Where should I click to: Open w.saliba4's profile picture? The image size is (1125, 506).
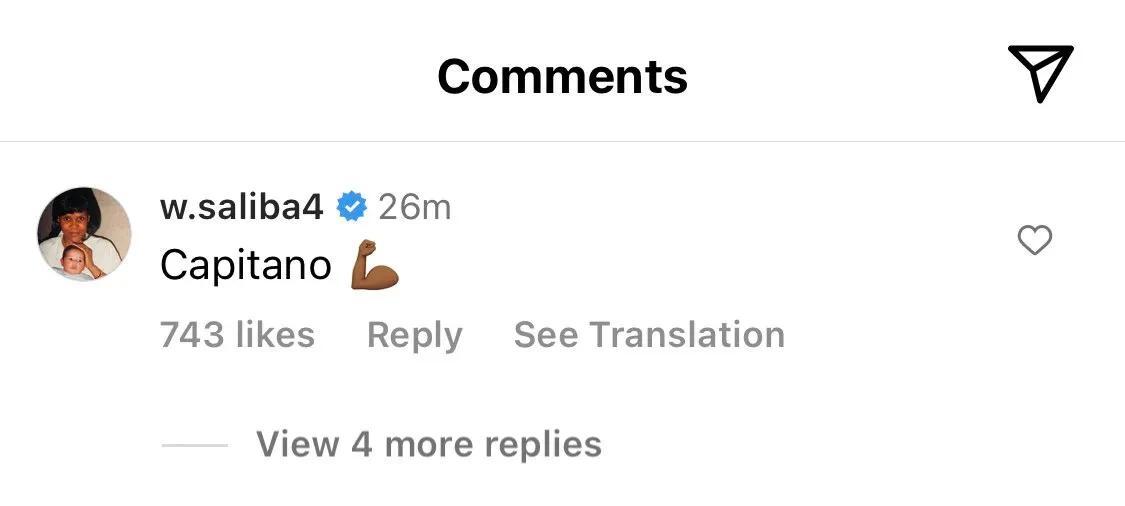[84, 234]
